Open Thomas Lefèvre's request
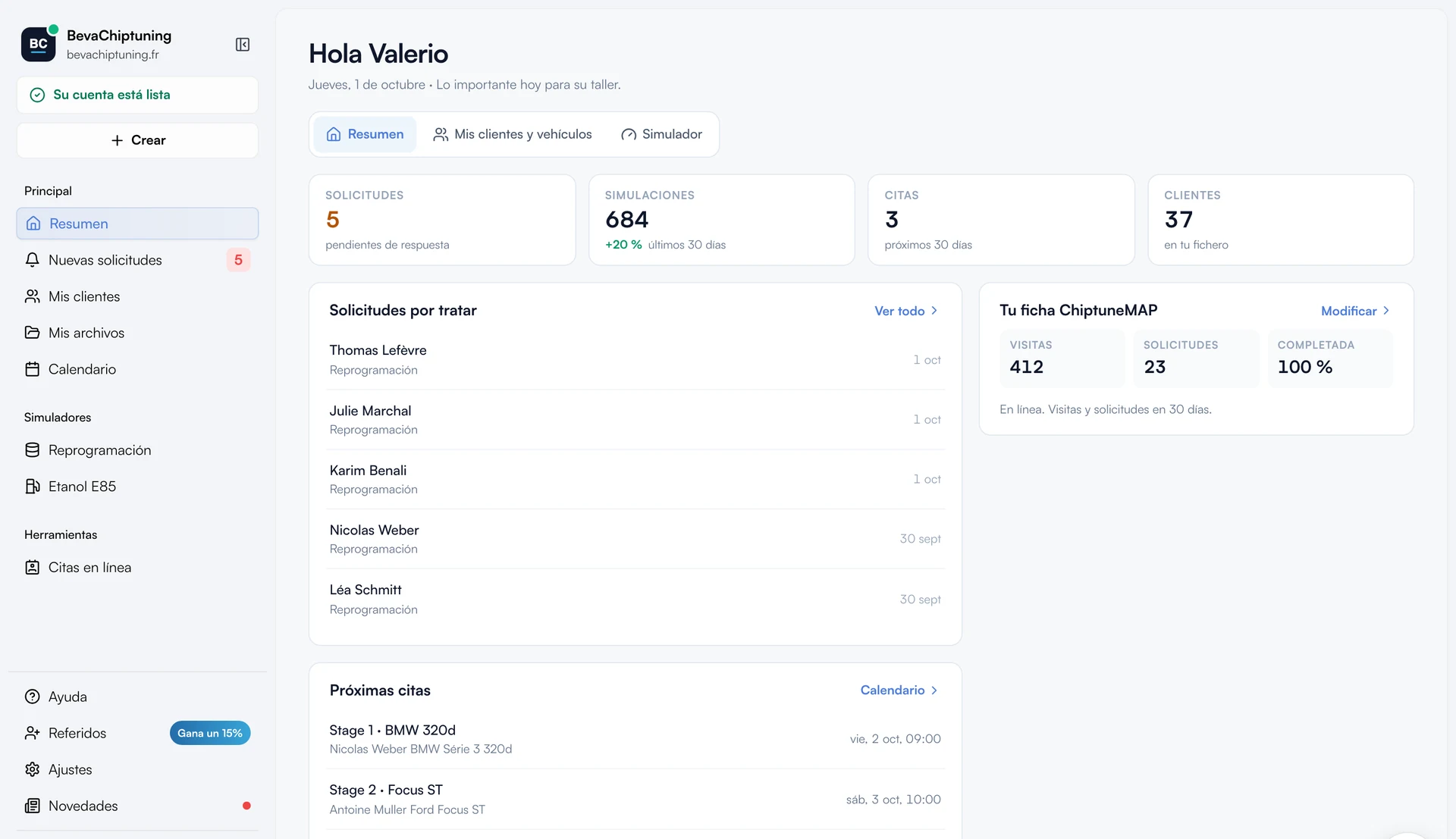The image size is (1456, 839). point(635,360)
